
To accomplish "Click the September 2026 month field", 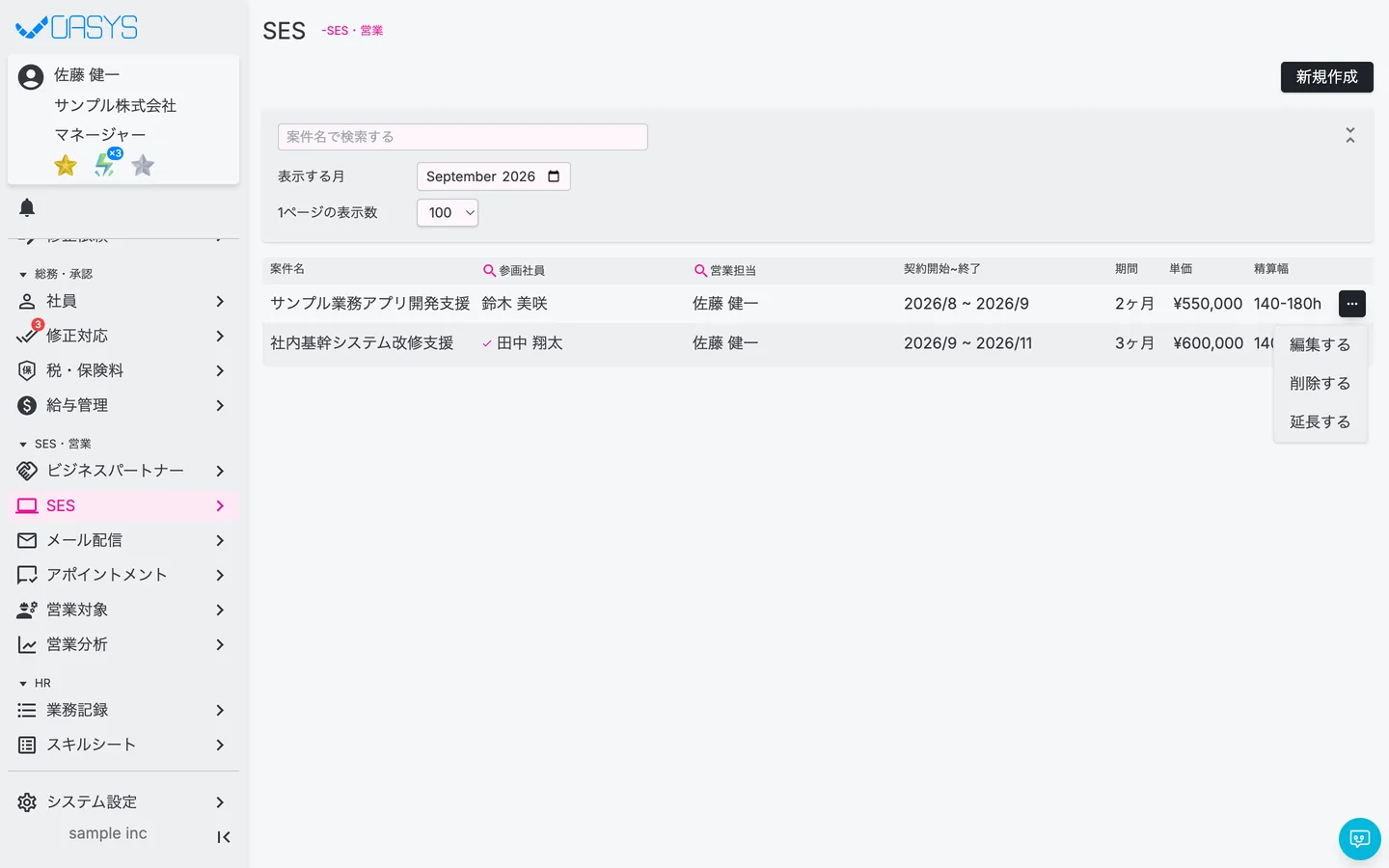I will [493, 176].
